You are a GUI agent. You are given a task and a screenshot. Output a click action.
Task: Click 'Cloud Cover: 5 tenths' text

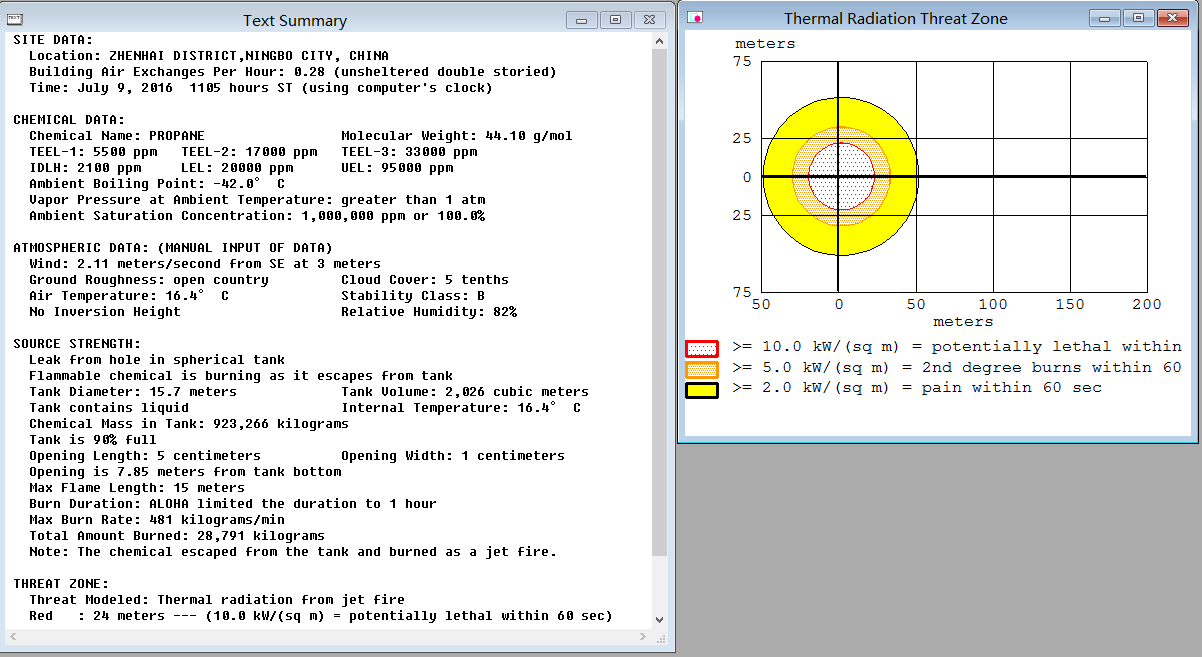click(x=425, y=280)
